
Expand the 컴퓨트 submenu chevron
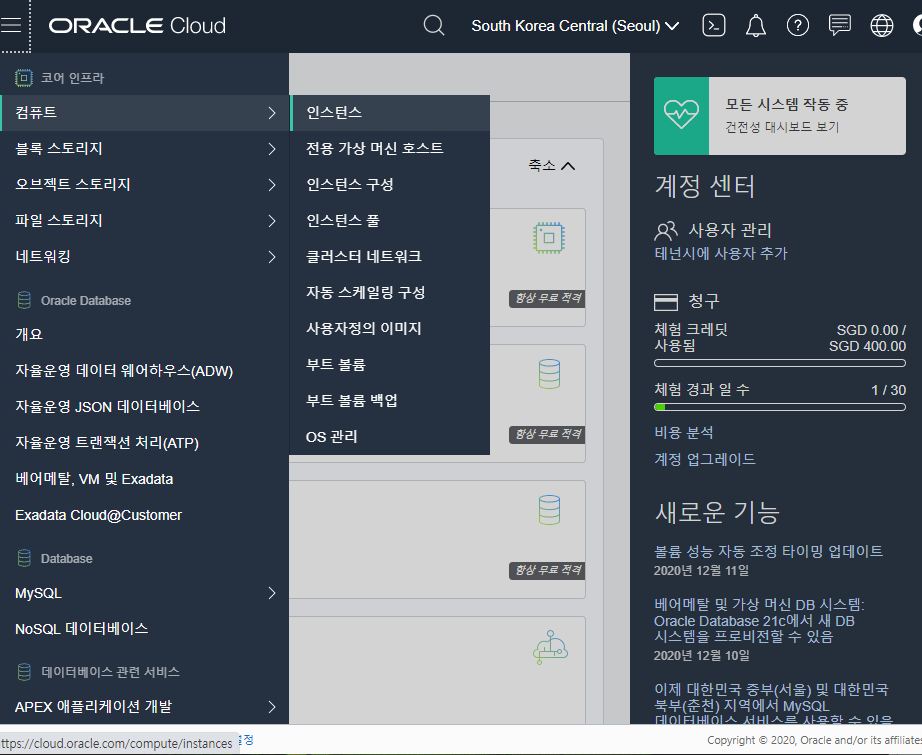tap(272, 113)
